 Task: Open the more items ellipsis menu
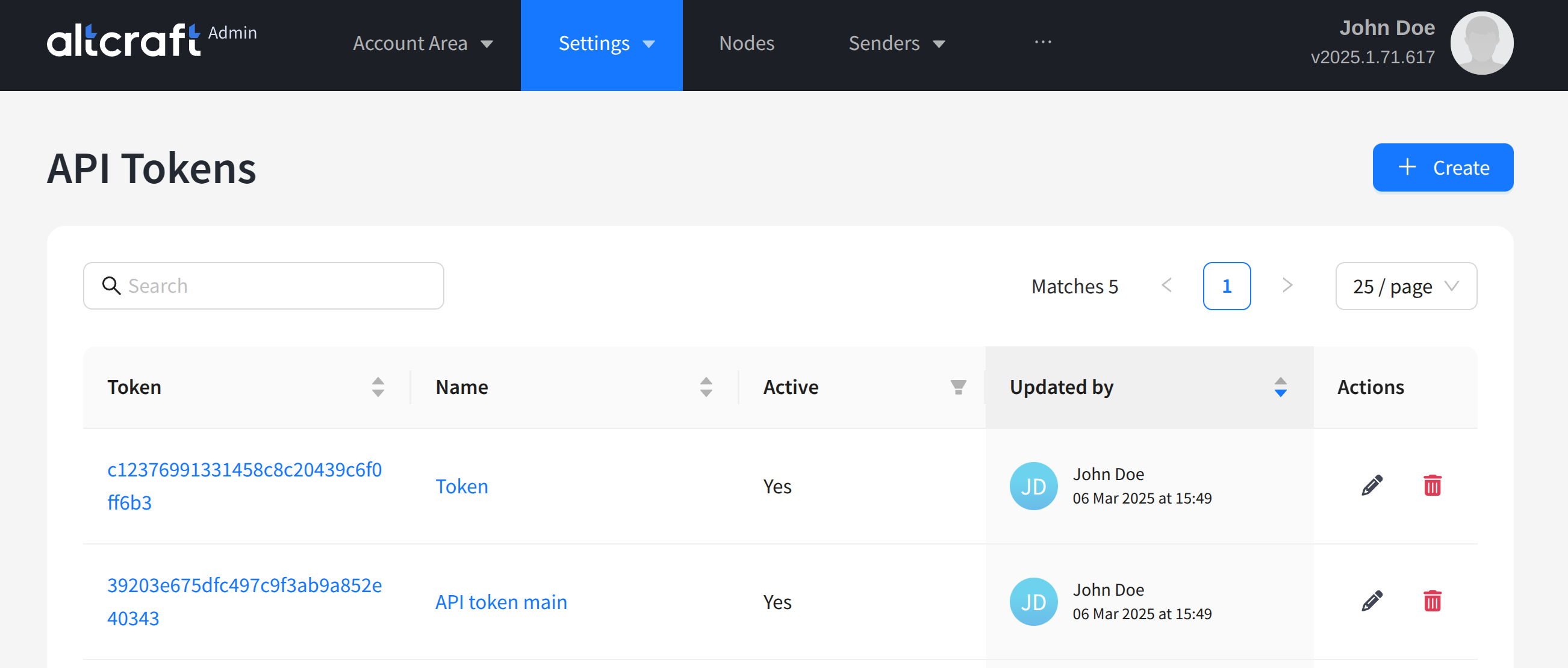[x=1042, y=42]
